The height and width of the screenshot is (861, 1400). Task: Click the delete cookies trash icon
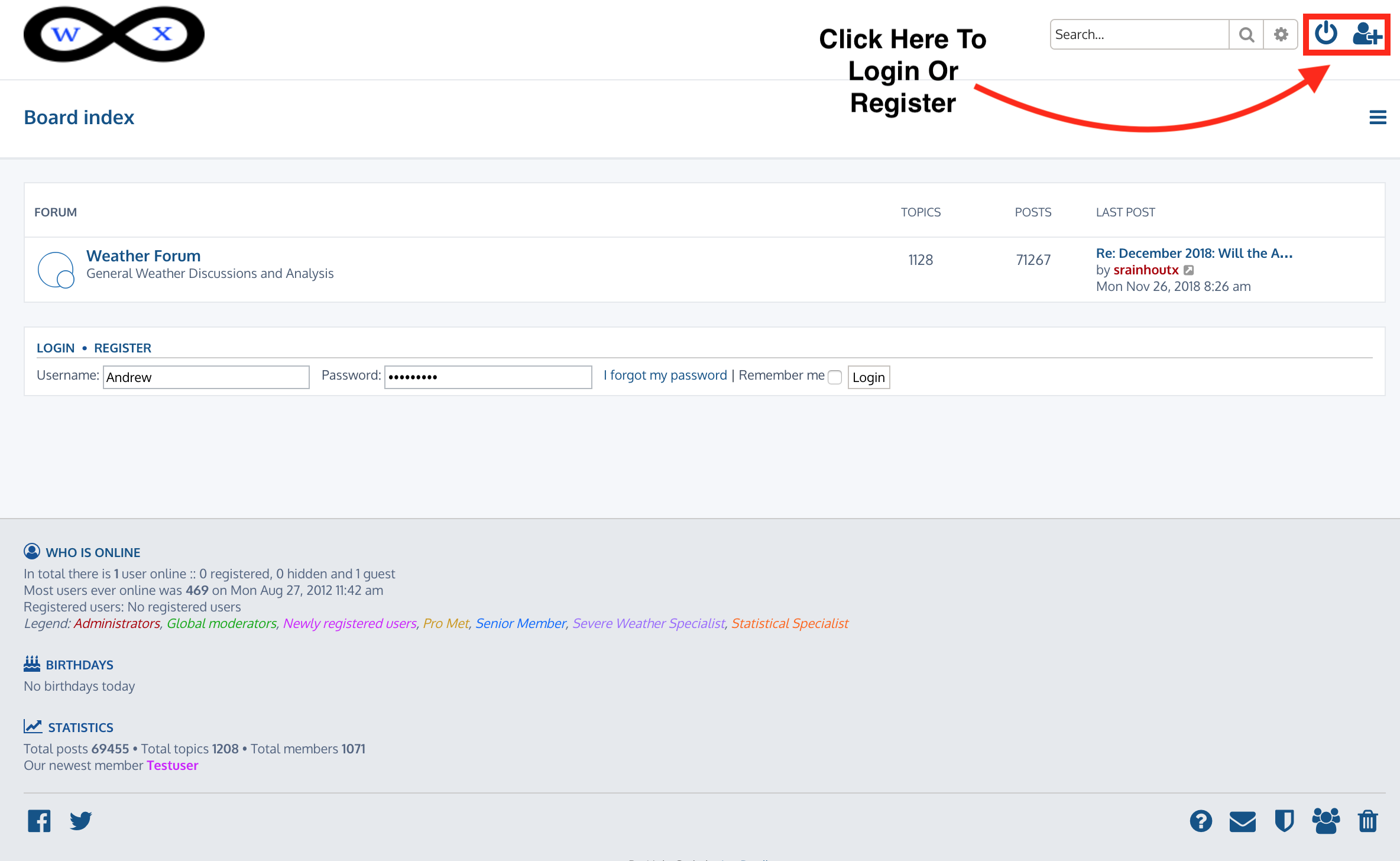point(1367,821)
